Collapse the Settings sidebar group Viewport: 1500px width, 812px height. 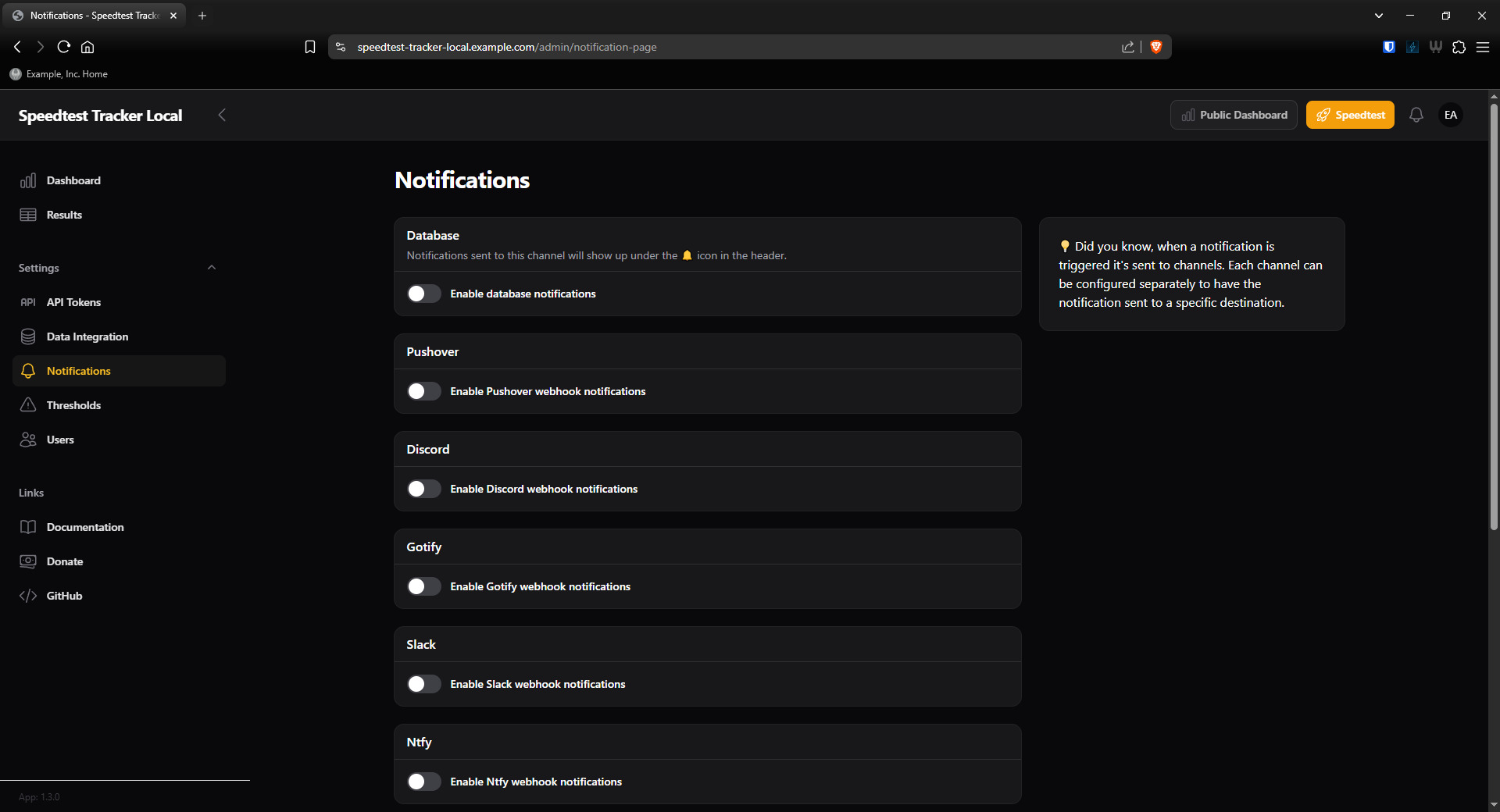[x=211, y=268]
